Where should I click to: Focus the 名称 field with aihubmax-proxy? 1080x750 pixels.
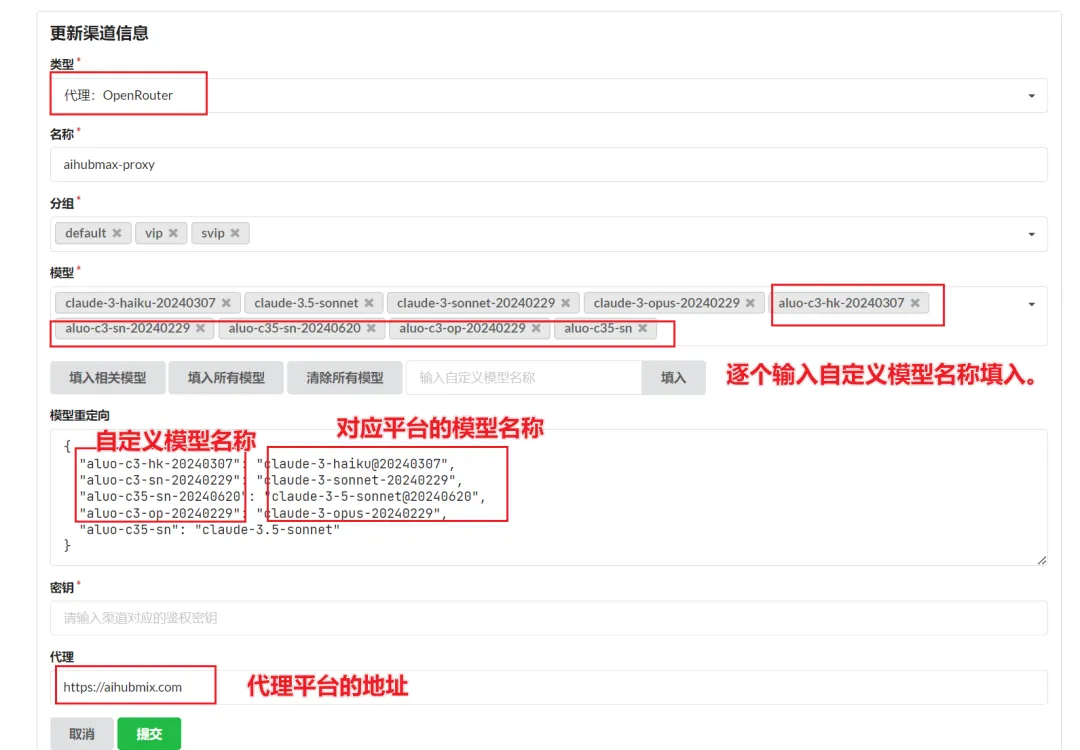pyautogui.click(x=548, y=165)
